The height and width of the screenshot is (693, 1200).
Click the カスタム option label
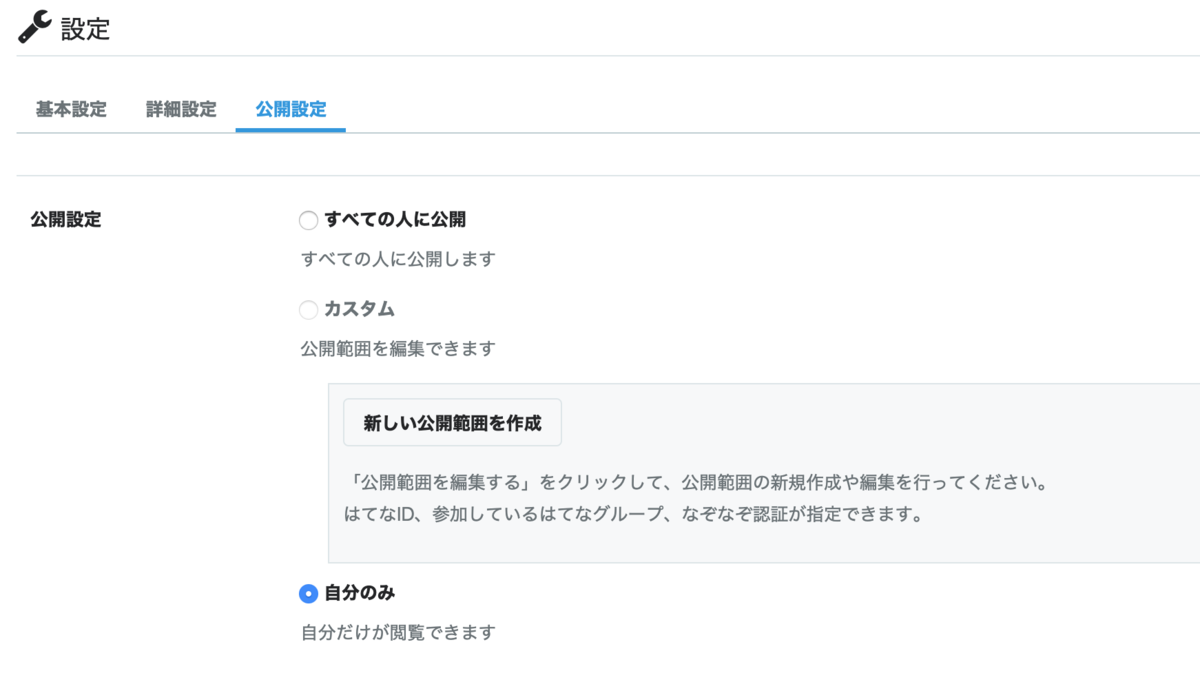[360, 310]
